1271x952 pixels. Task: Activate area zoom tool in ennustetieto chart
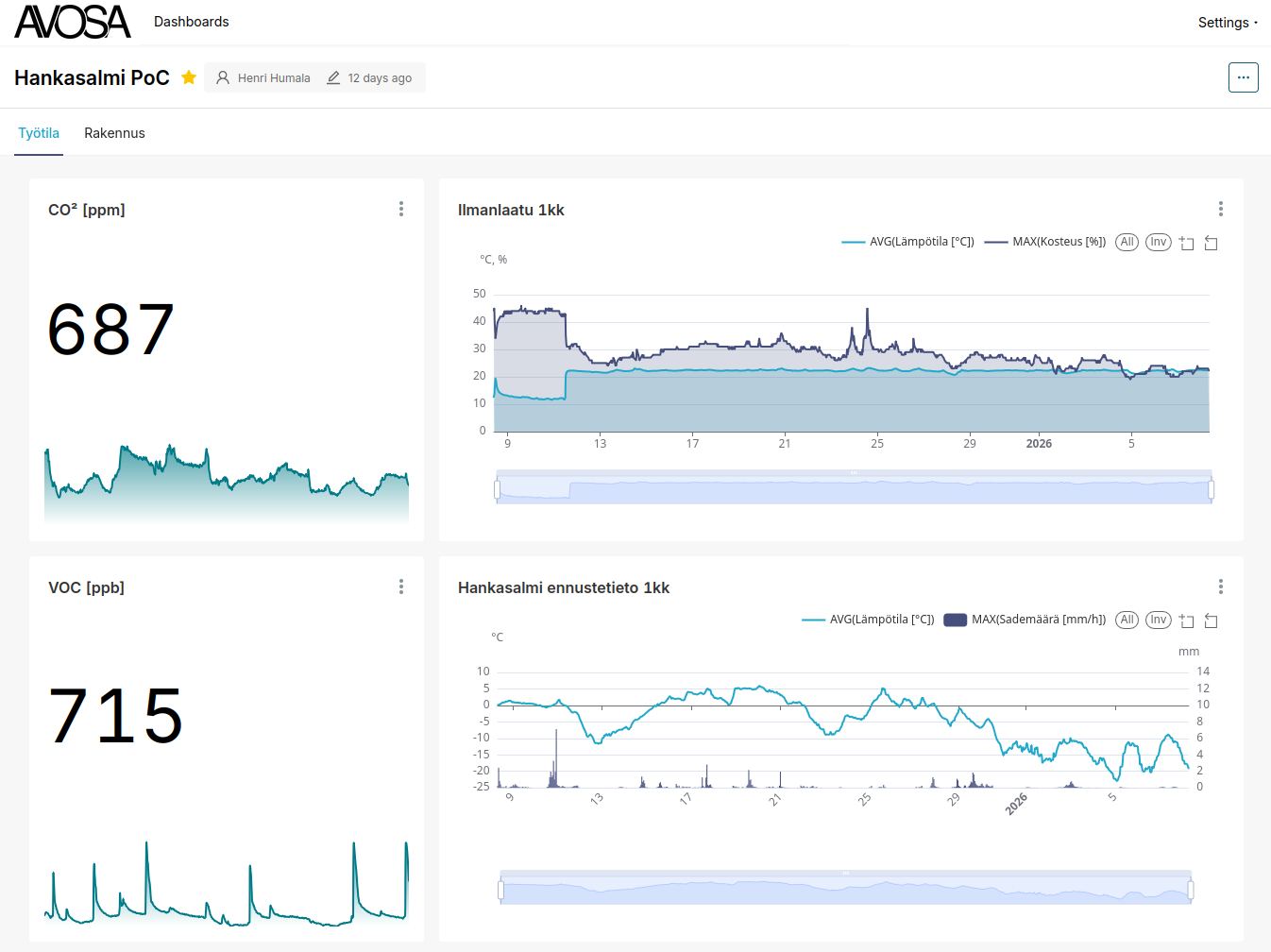pyautogui.click(x=1187, y=620)
